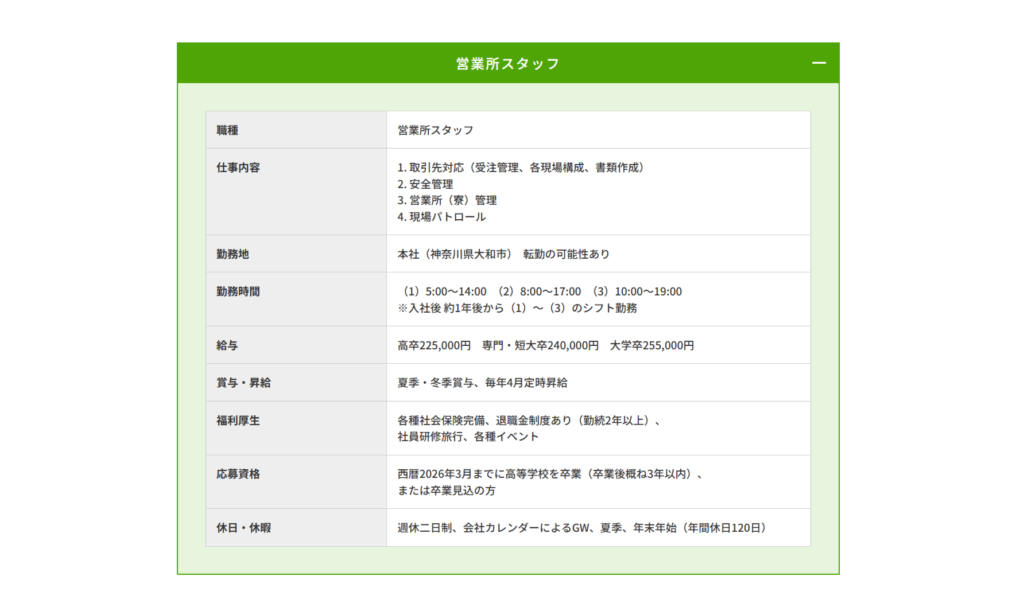Click 各種社会保険完備 benefits line
This screenshot has height=611, width=1024.
click(530, 420)
